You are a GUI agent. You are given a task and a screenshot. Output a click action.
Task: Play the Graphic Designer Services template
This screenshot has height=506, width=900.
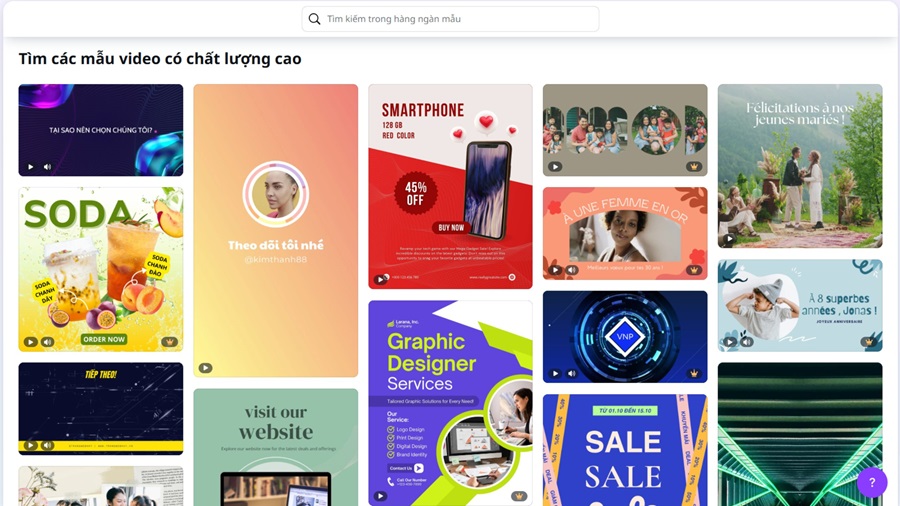click(x=381, y=496)
